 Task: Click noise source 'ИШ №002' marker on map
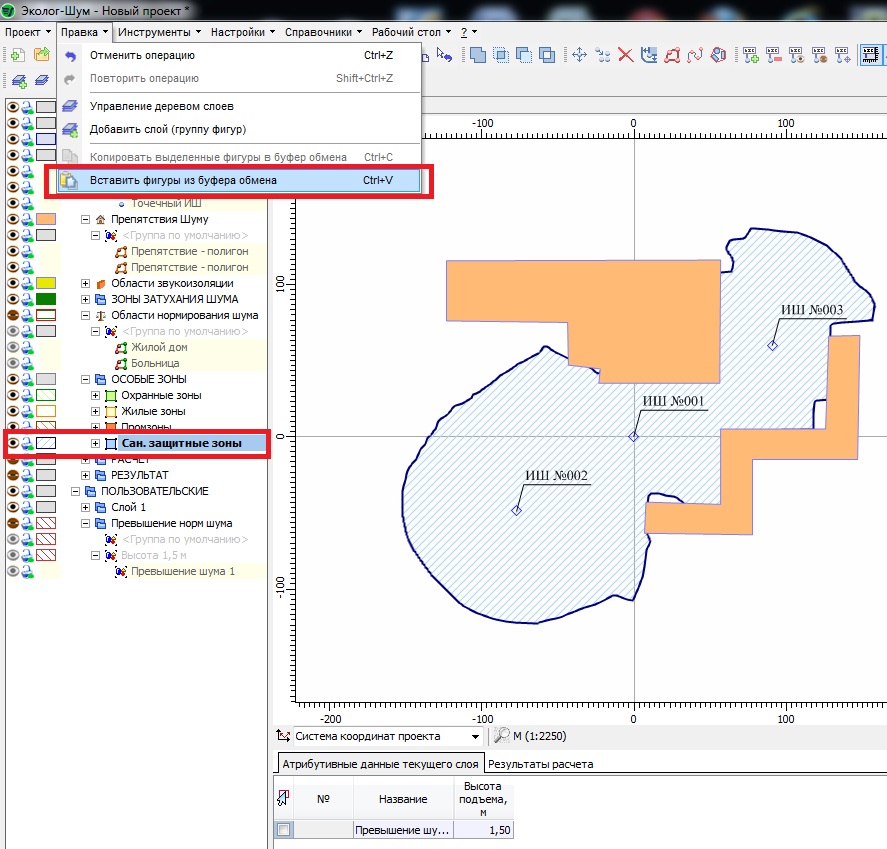pos(517,510)
